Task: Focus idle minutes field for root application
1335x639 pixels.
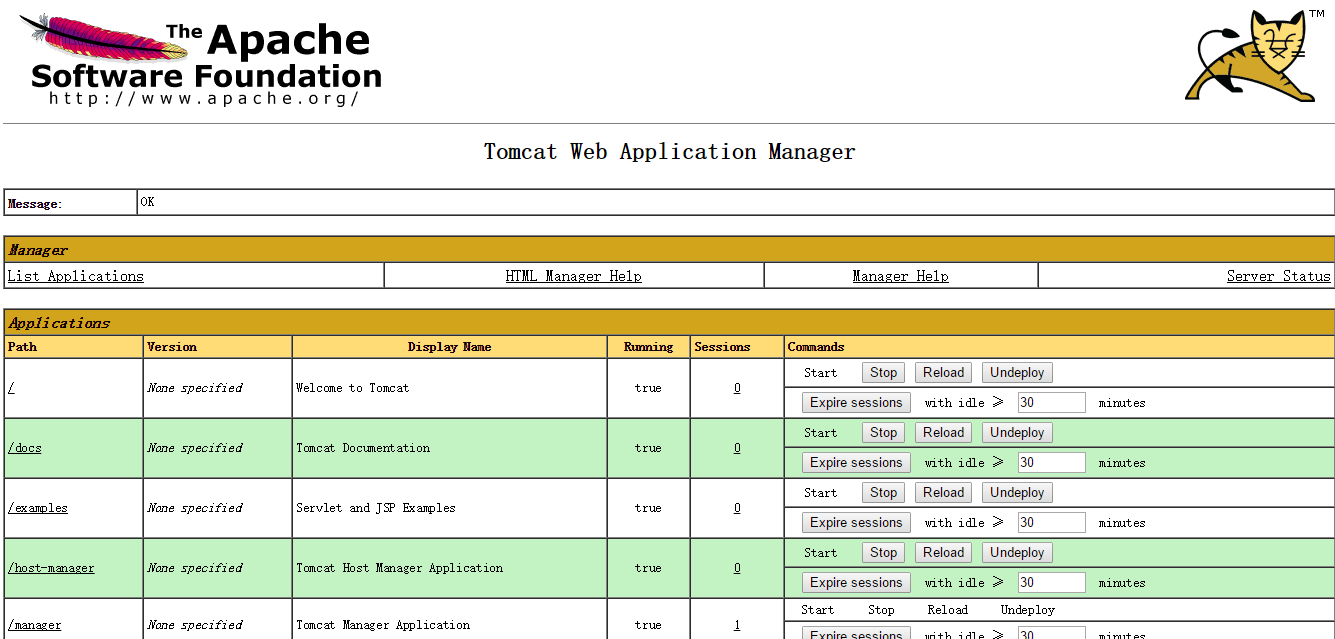Action: (x=1052, y=403)
